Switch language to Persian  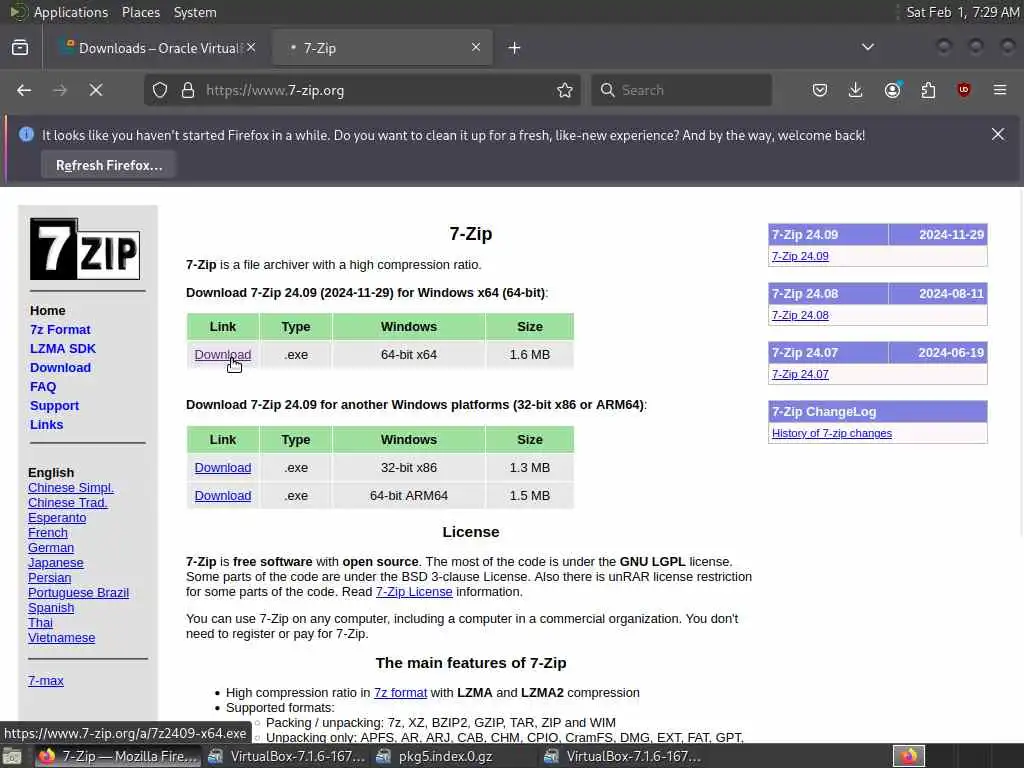click(x=50, y=578)
